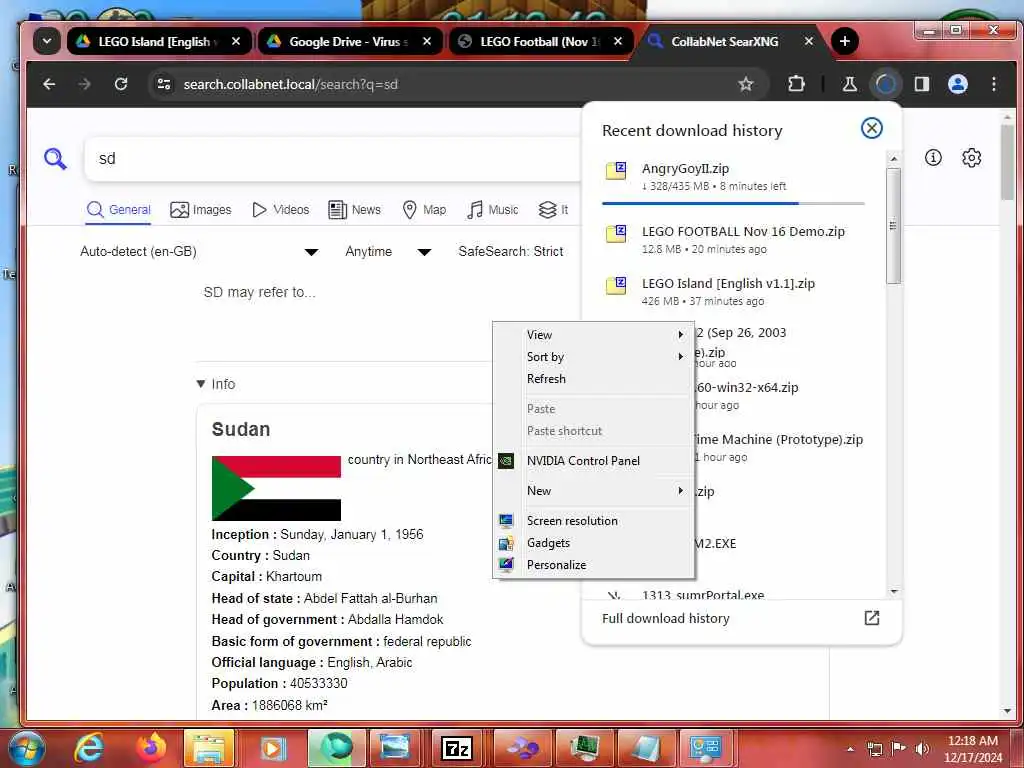Open site information icon in address bar
Image resolution: width=1024 pixels, height=768 pixels.
coord(164,84)
